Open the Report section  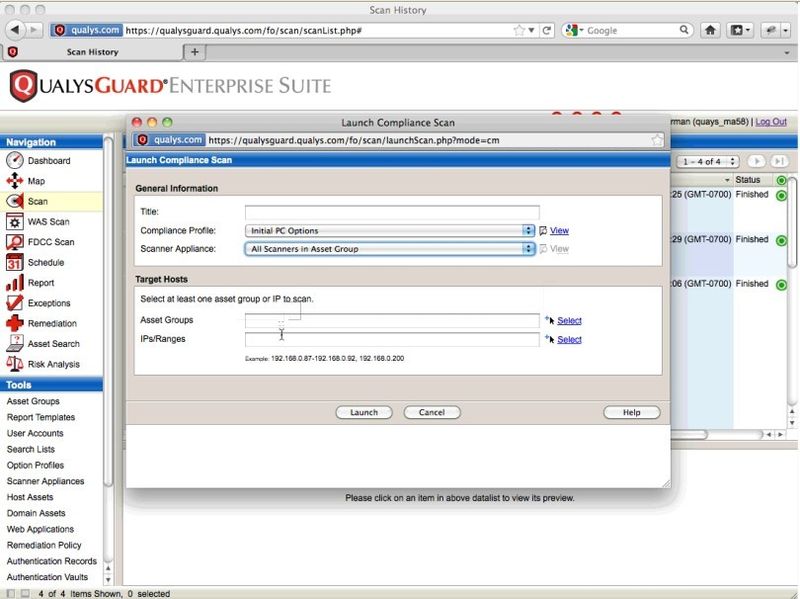41,283
